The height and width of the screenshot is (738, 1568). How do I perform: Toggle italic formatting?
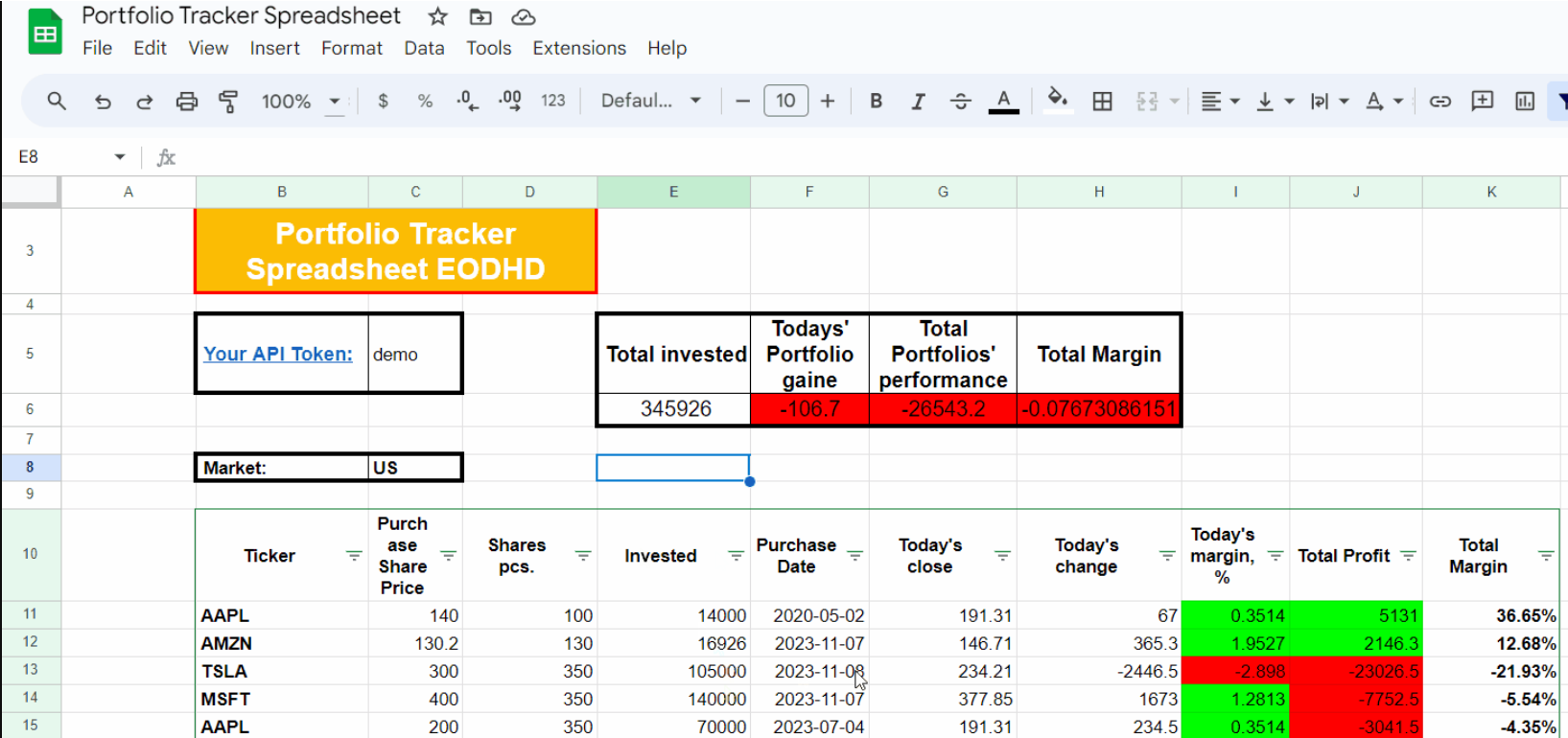point(918,101)
